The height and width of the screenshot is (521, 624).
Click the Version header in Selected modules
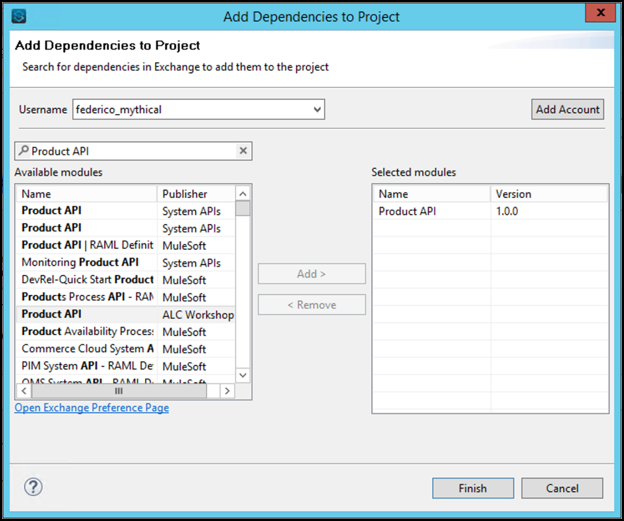(549, 194)
